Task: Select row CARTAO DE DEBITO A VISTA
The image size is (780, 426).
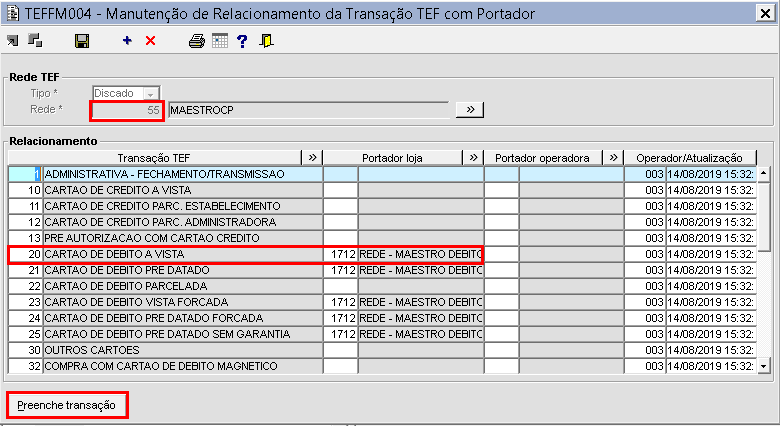Action: coord(382,254)
